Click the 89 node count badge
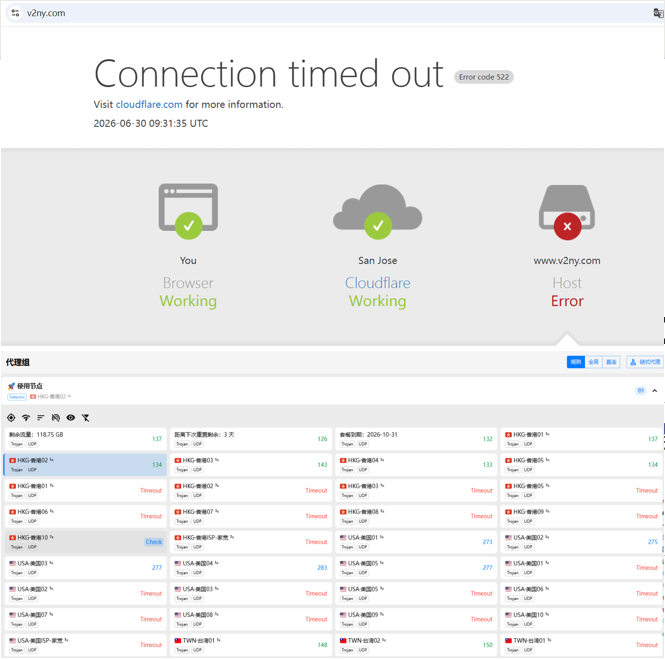This screenshot has height=659, width=665. click(x=640, y=391)
